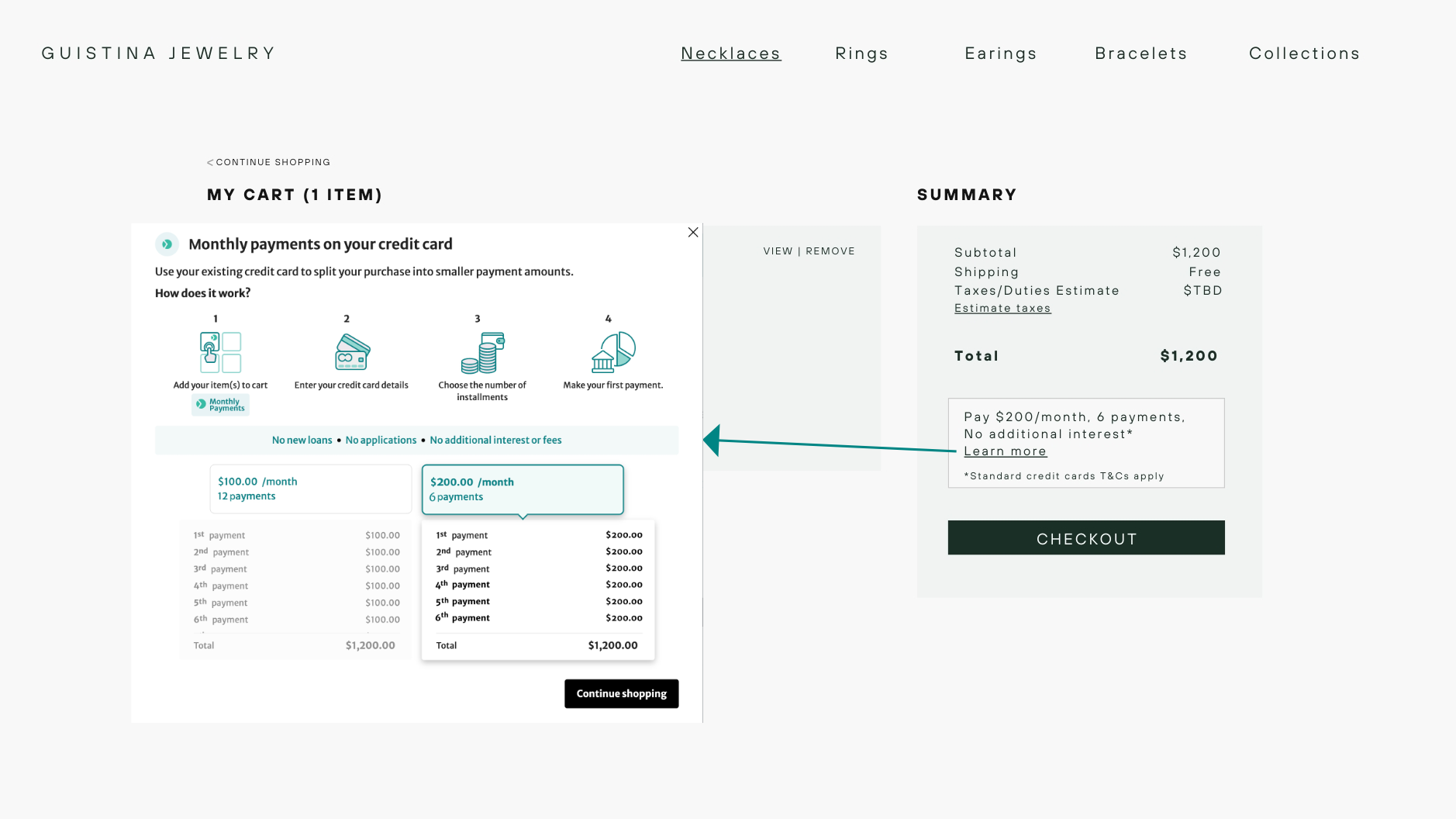Select the $200.00/month 6 payments plan
The width and height of the screenshot is (1456, 819).
(x=523, y=489)
